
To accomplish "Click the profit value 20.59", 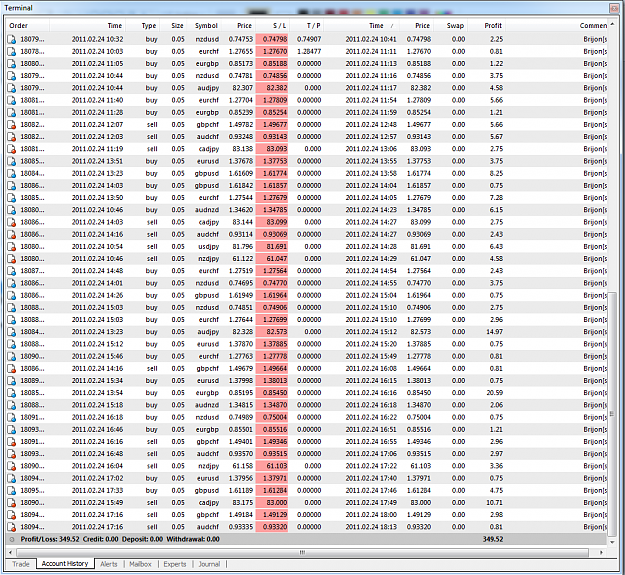I will [x=494, y=393].
